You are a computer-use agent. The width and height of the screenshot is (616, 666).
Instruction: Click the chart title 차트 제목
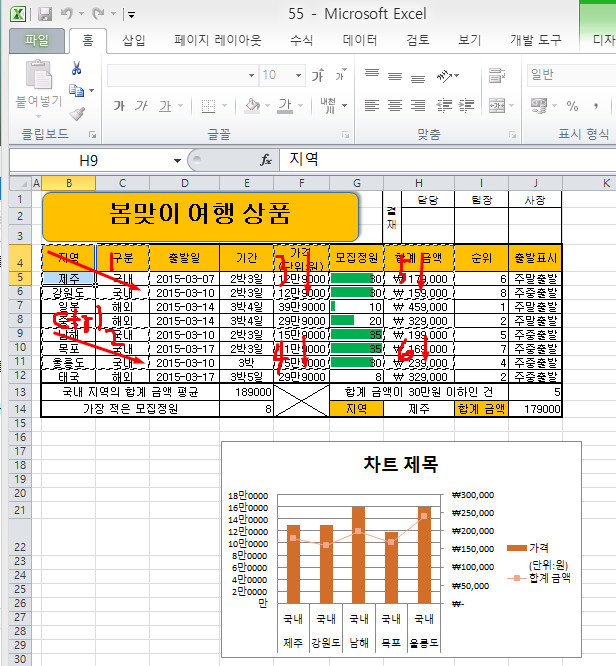tap(401, 464)
